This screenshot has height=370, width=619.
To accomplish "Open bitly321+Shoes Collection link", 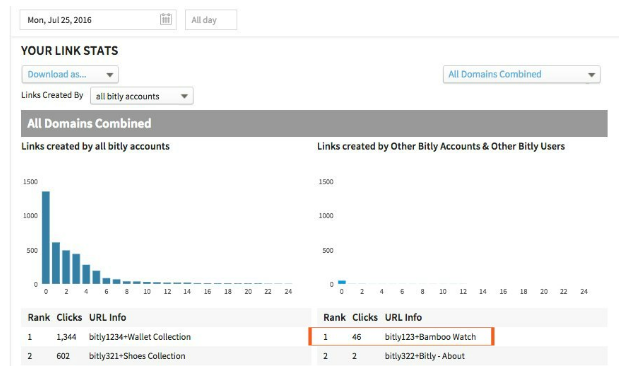I will [x=137, y=356].
